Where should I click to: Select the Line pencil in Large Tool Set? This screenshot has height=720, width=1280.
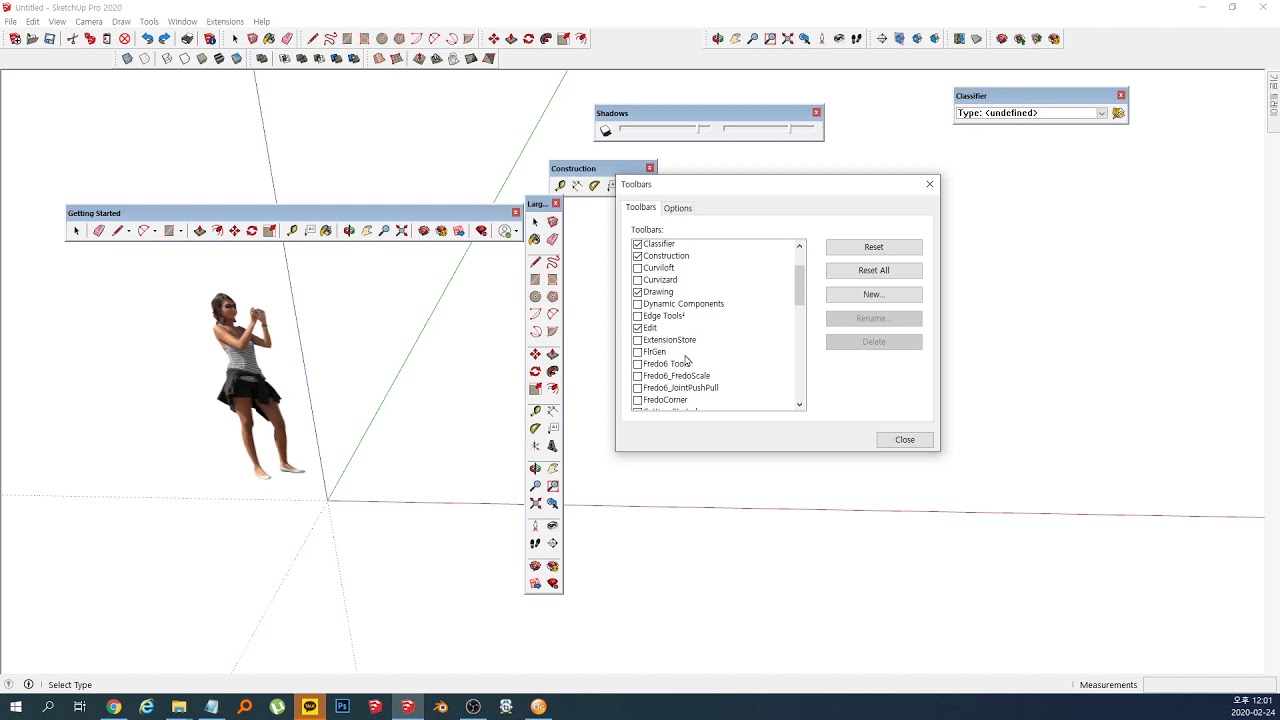pos(535,262)
